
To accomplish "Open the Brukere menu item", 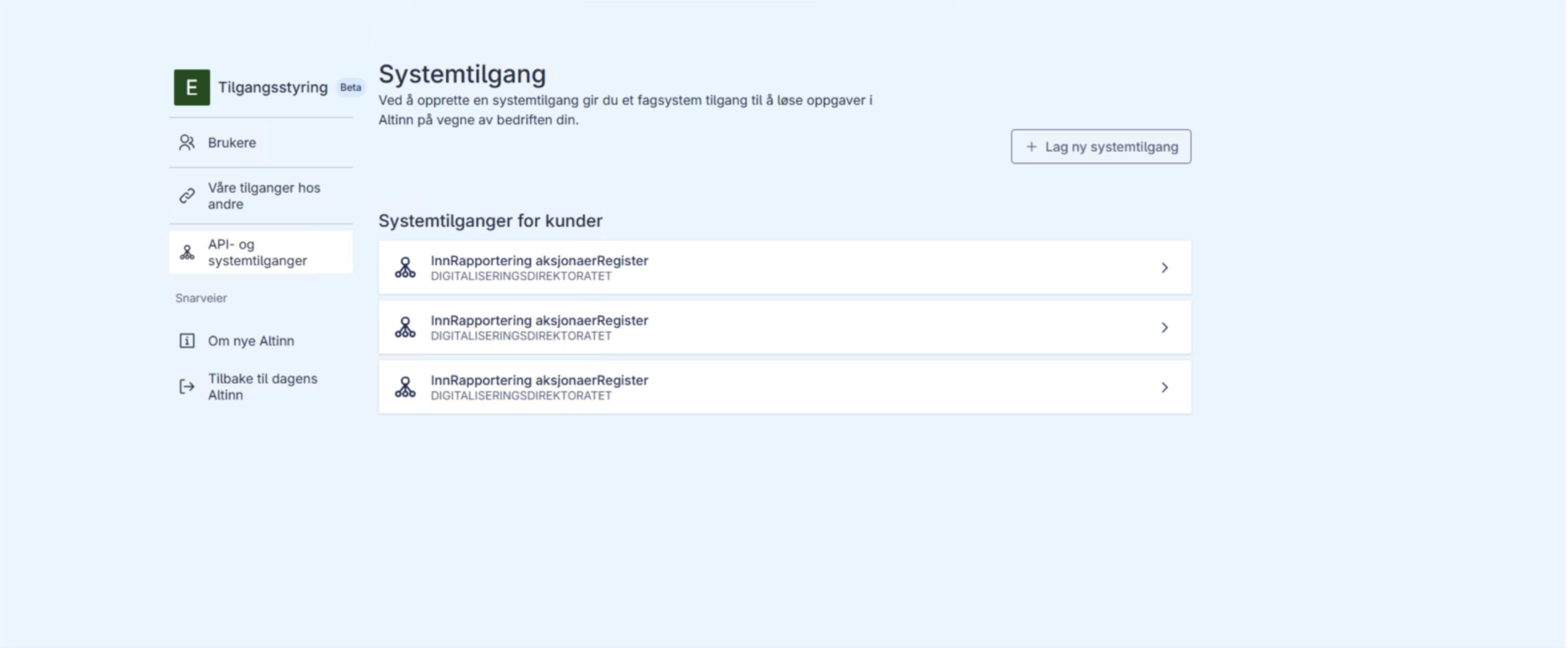I will coord(232,142).
